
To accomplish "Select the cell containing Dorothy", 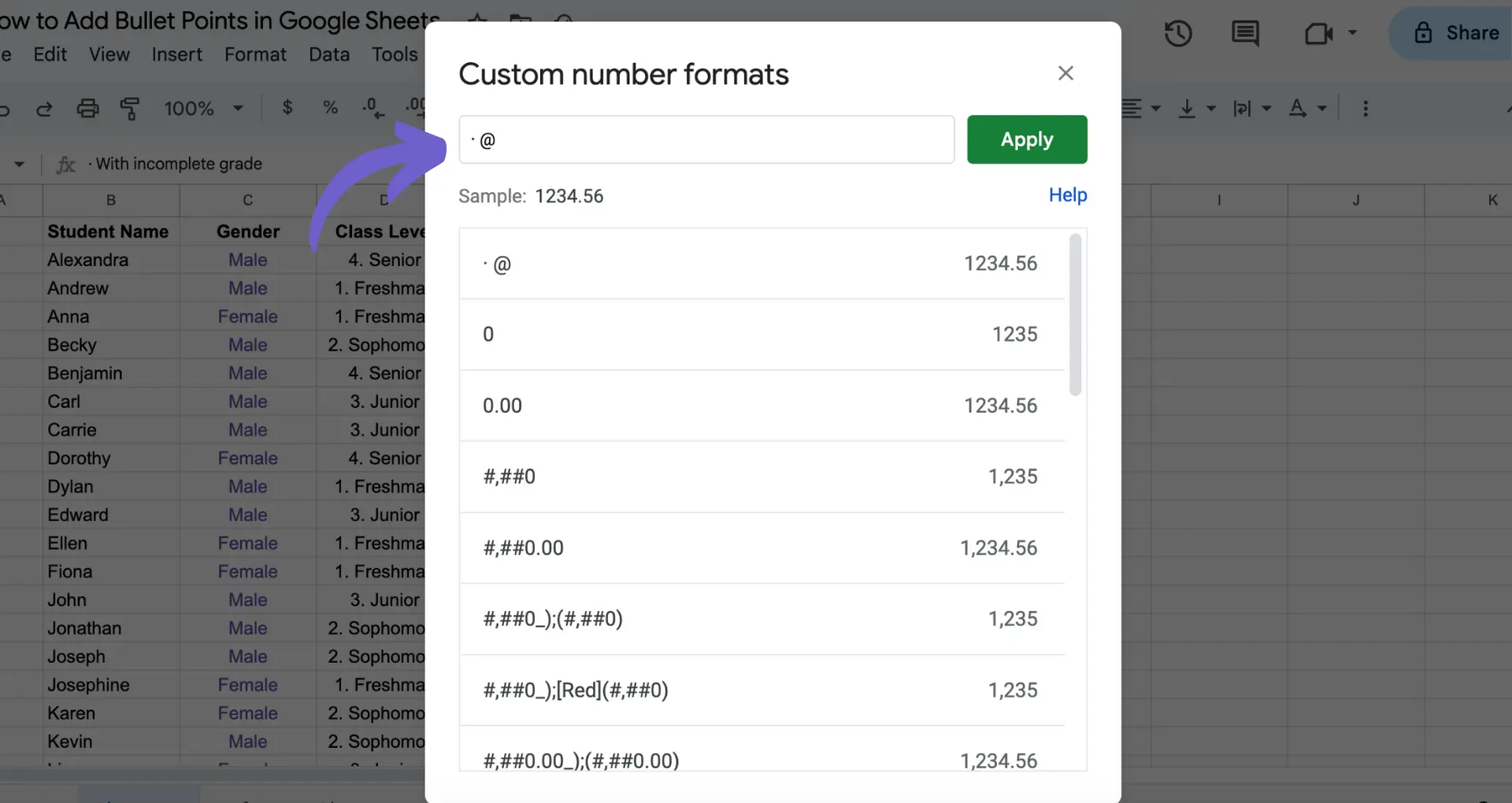I will pos(111,458).
